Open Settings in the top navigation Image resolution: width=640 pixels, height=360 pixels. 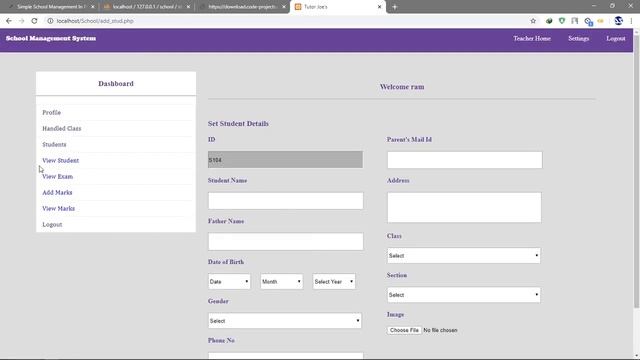tap(578, 38)
